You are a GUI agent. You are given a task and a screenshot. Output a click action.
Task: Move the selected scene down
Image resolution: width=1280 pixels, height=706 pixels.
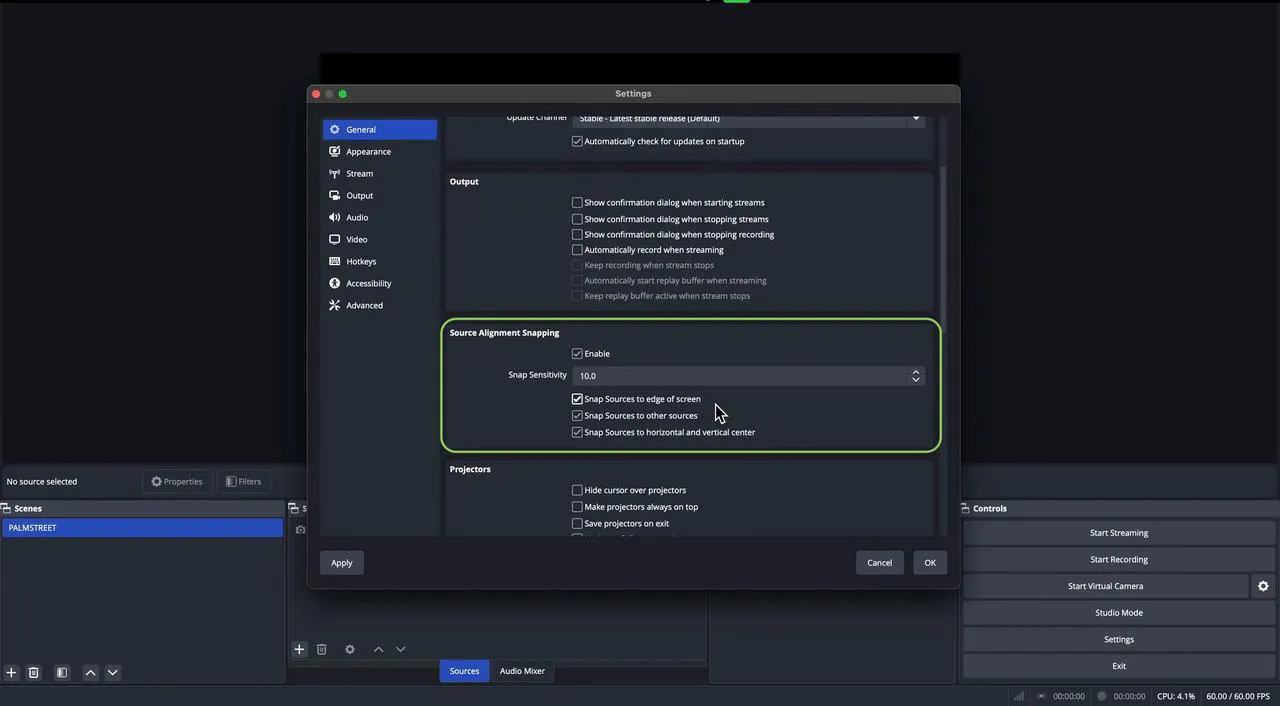(112, 673)
